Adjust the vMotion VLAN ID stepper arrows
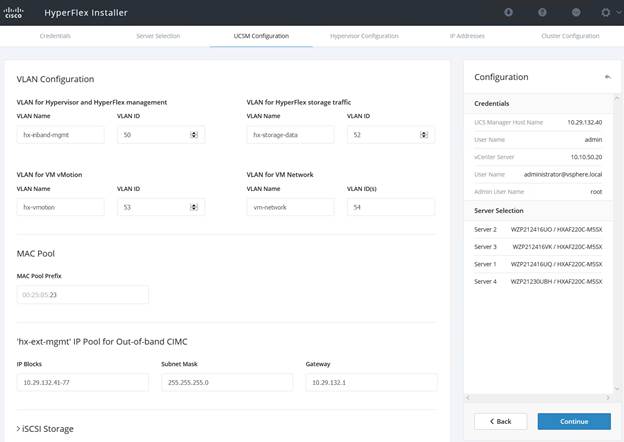This screenshot has width=624, height=442. click(194, 207)
